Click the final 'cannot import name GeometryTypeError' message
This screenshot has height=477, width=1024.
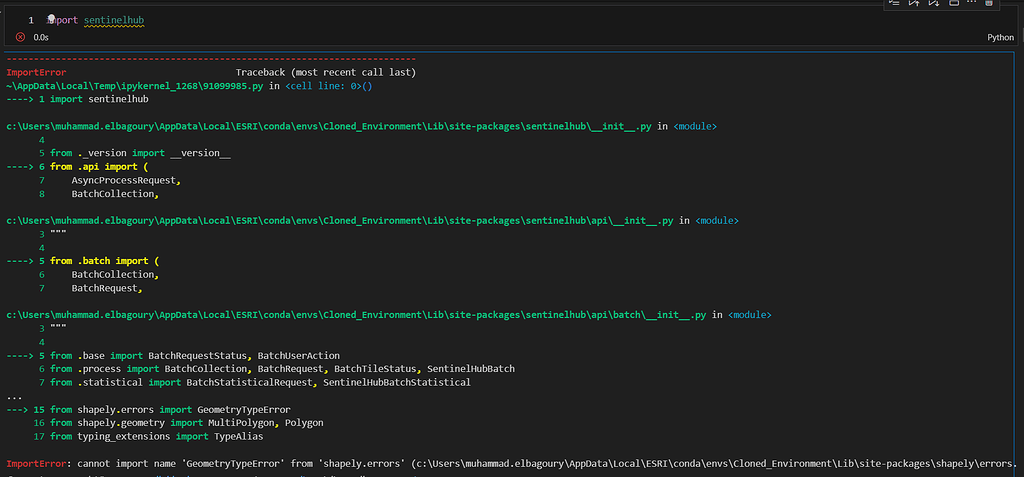tap(512, 464)
